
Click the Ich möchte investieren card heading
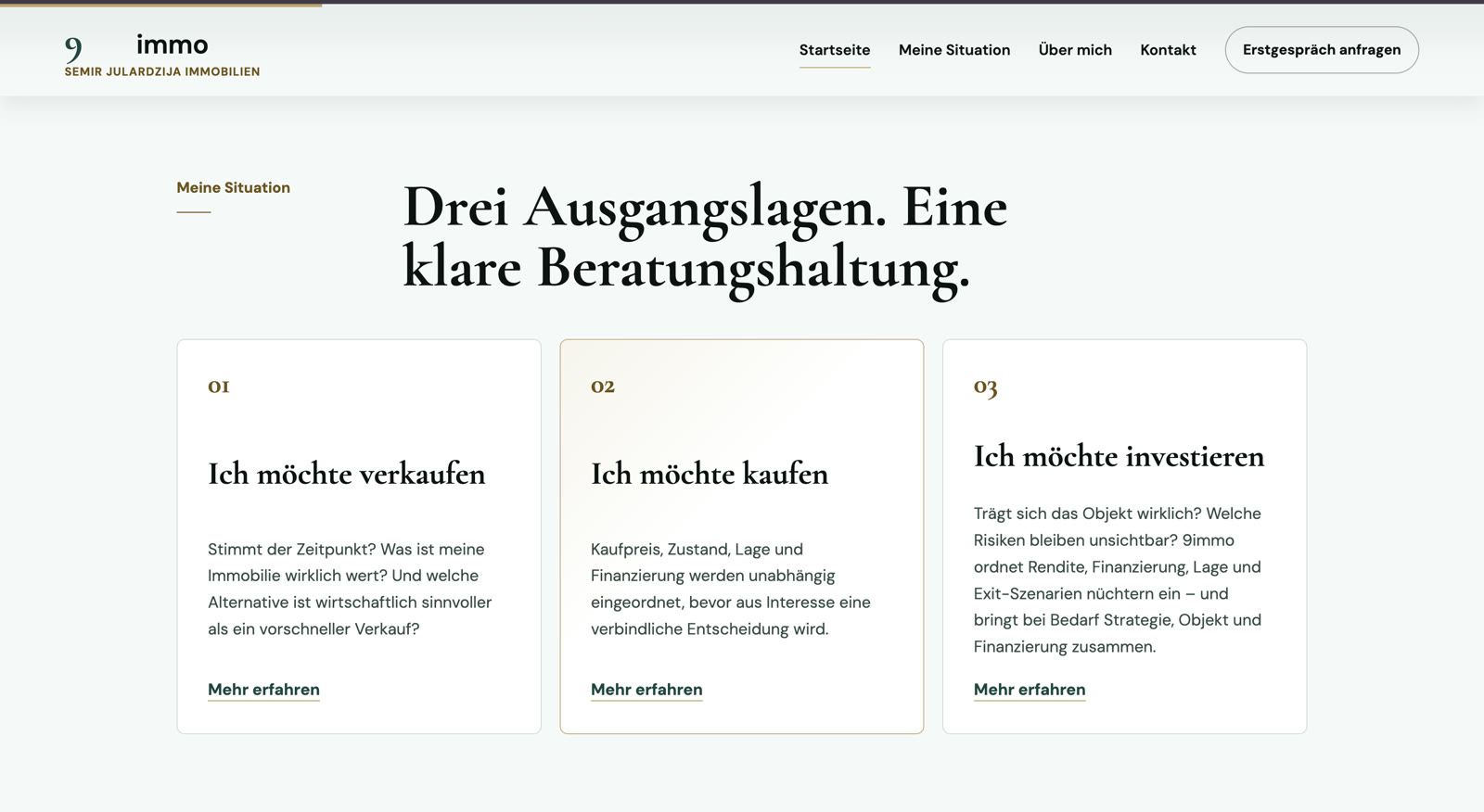(1119, 456)
